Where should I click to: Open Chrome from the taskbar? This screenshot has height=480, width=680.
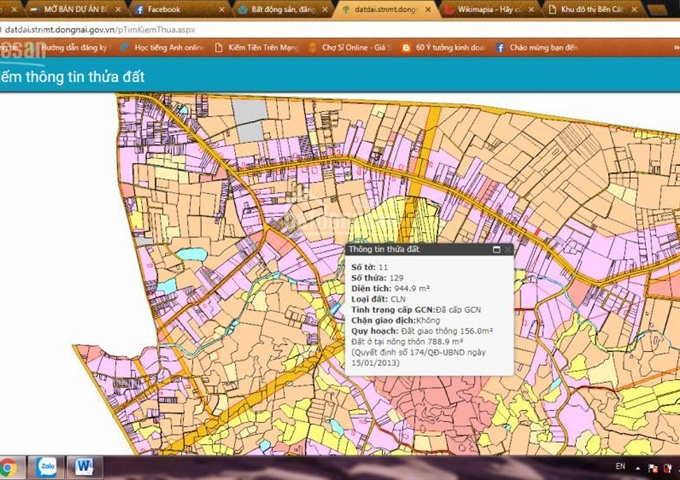(x=9, y=467)
